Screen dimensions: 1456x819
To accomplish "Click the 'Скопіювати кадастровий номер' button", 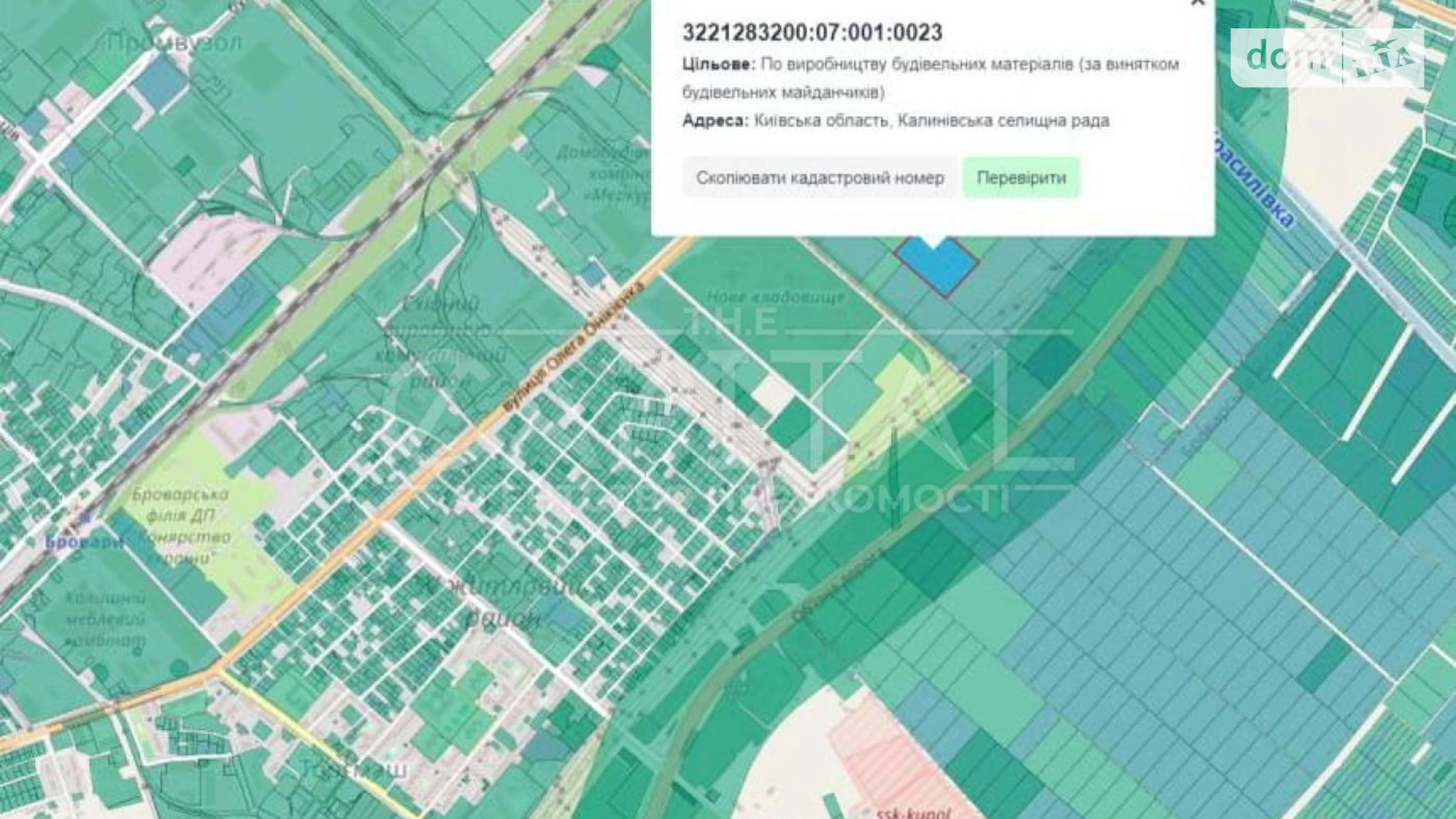I will (820, 178).
